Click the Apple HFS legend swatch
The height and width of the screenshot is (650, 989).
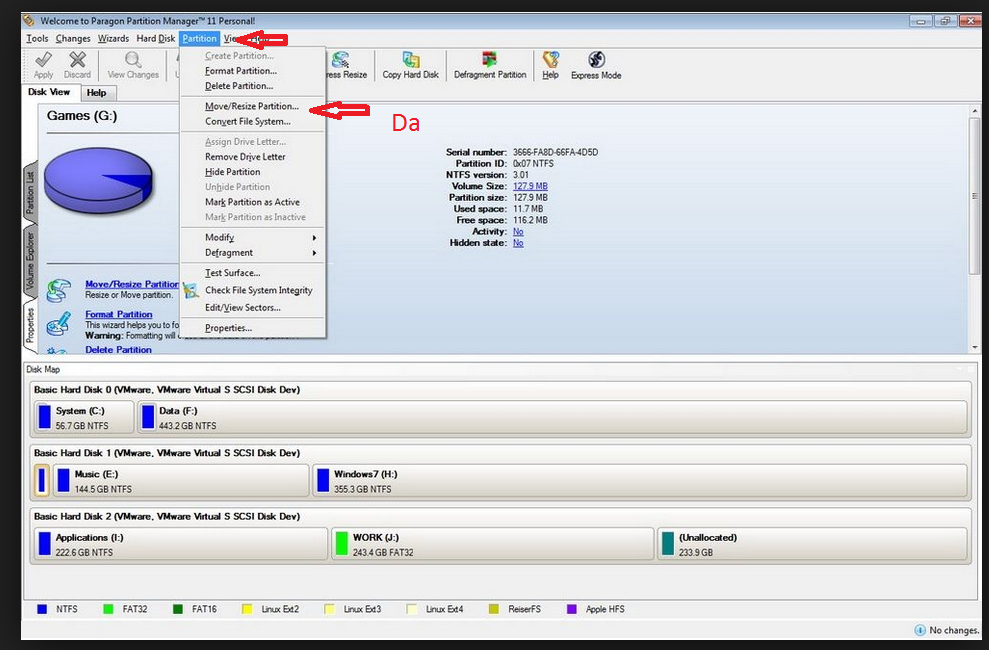(x=571, y=609)
